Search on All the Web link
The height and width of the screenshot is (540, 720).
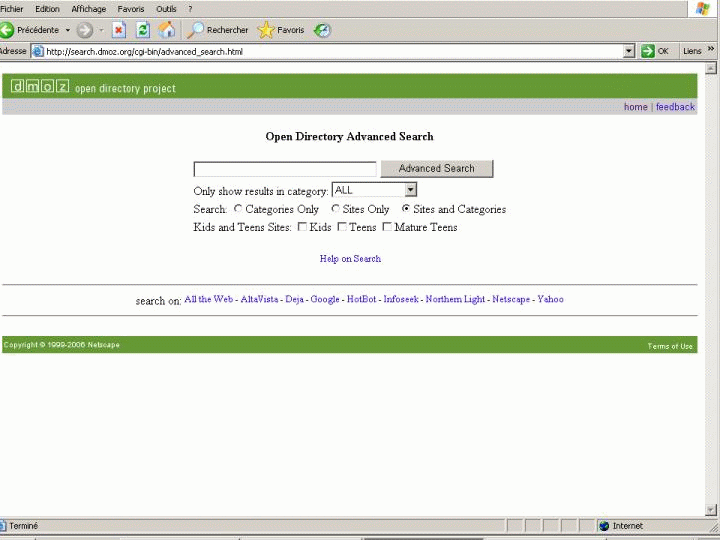(x=208, y=299)
